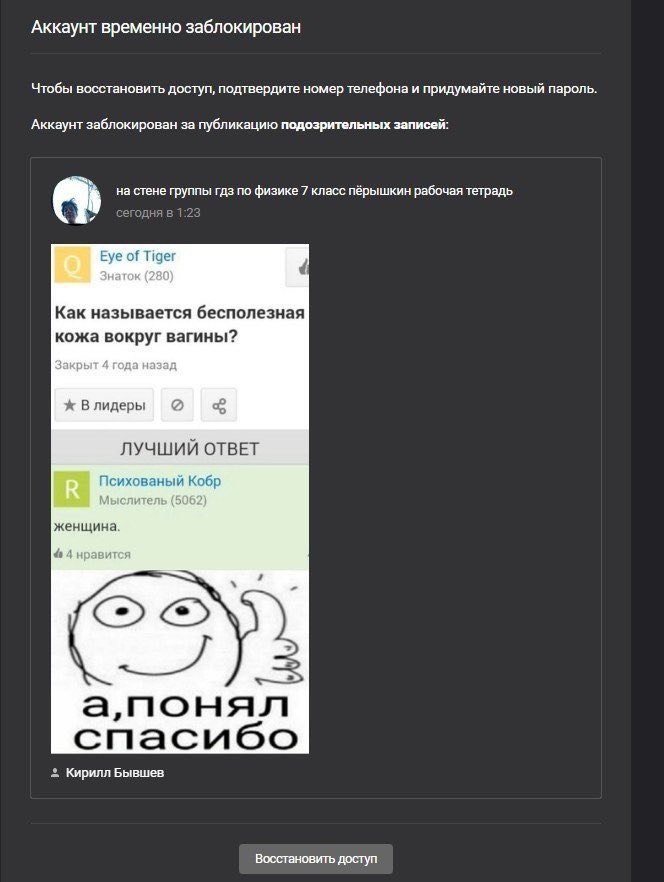Open the poster's round profile avatar
The height and width of the screenshot is (882, 664).
point(77,200)
